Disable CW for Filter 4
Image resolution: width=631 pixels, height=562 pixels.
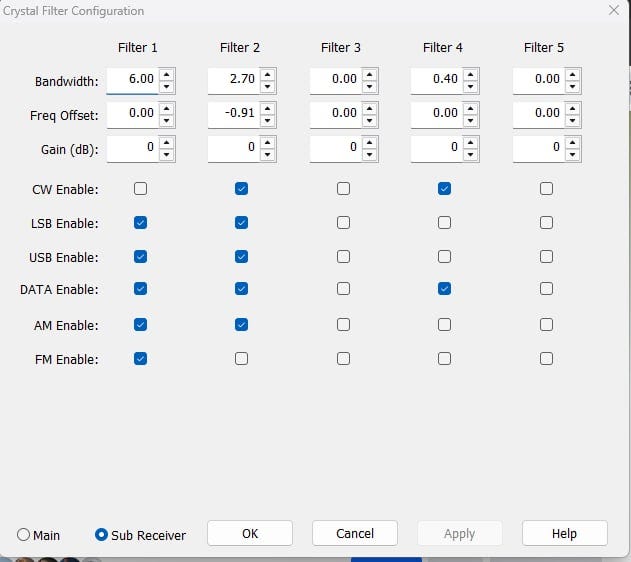[444, 189]
